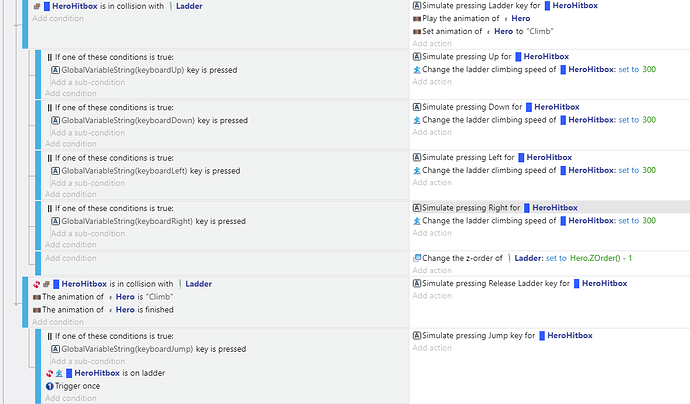This screenshot has height=404, width=690.
Task: Click the platformer icon on the keyboardUp speed action
Action: pyautogui.click(x=416, y=70)
